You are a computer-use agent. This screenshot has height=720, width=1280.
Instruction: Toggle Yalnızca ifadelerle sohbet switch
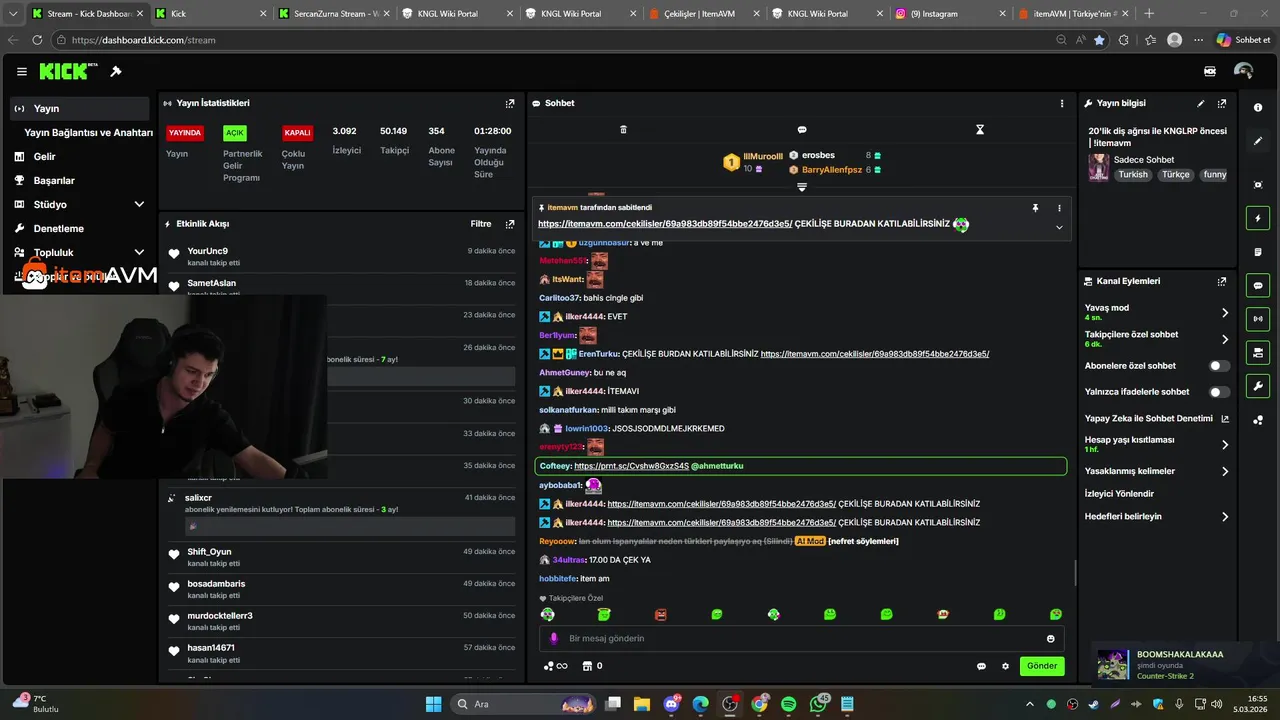point(1219,392)
